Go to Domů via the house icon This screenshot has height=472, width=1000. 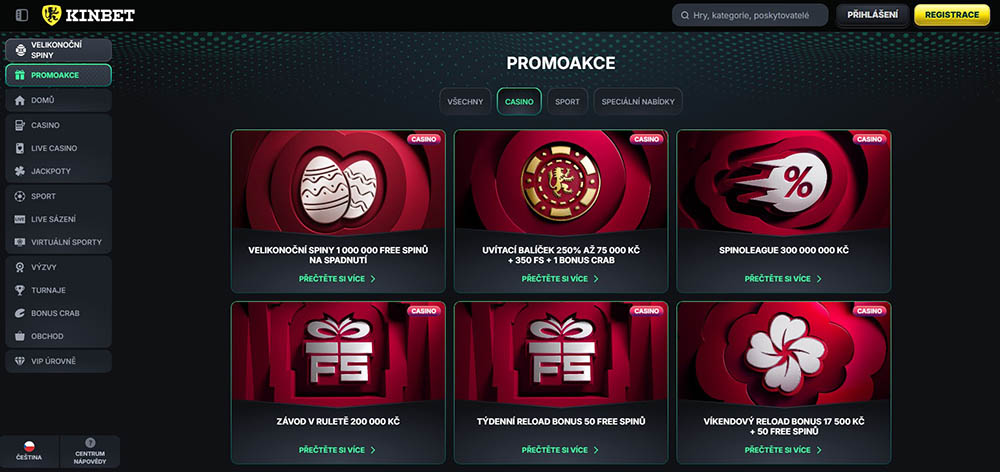(x=58, y=100)
